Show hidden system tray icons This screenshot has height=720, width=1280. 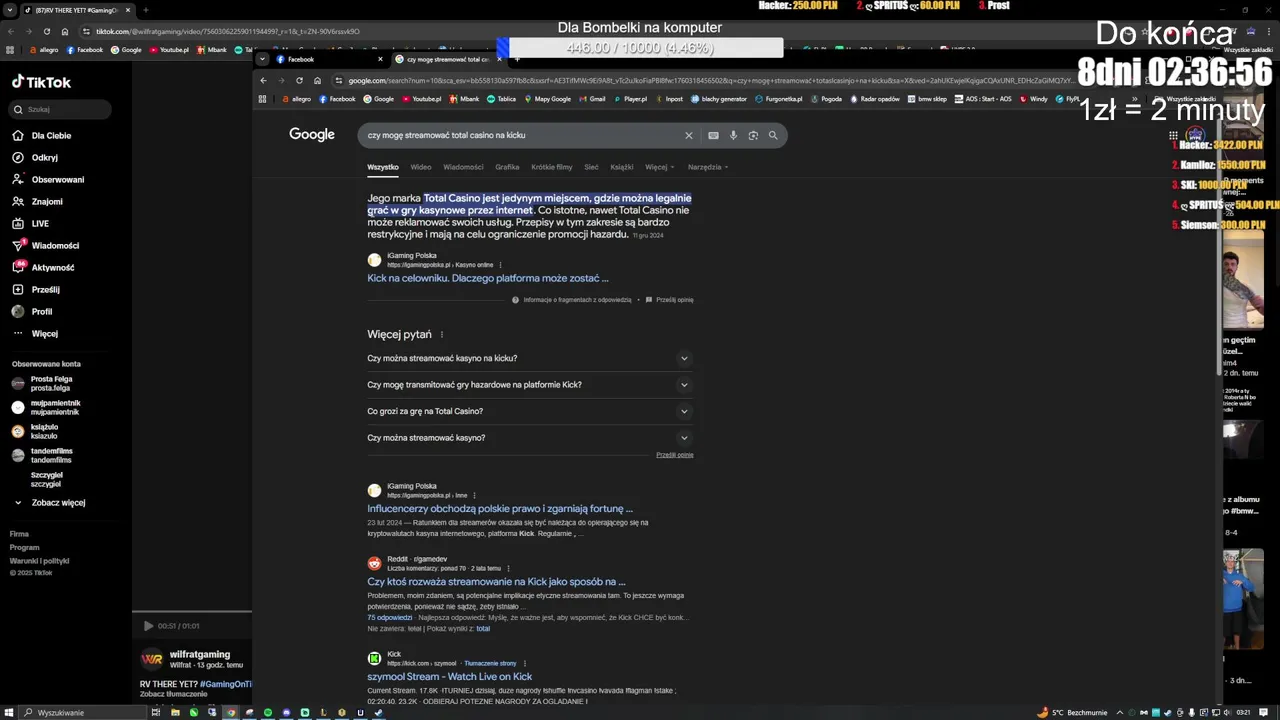click(x=1120, y=712)
